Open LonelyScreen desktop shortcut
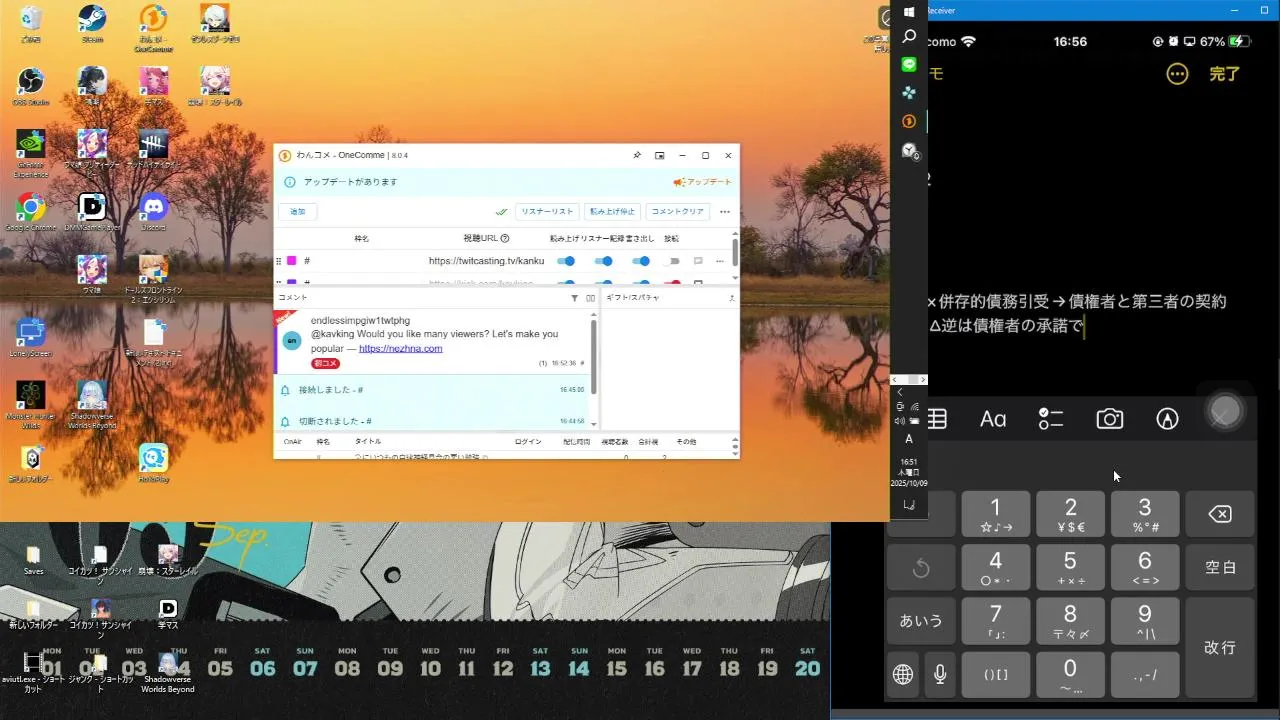This screenshot has width=1280, height=720. coord(31,338)
